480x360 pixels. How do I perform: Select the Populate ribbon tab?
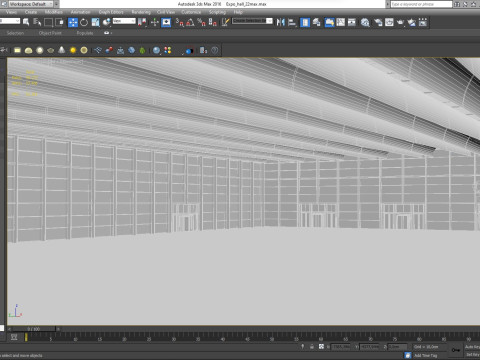point(85,33)
